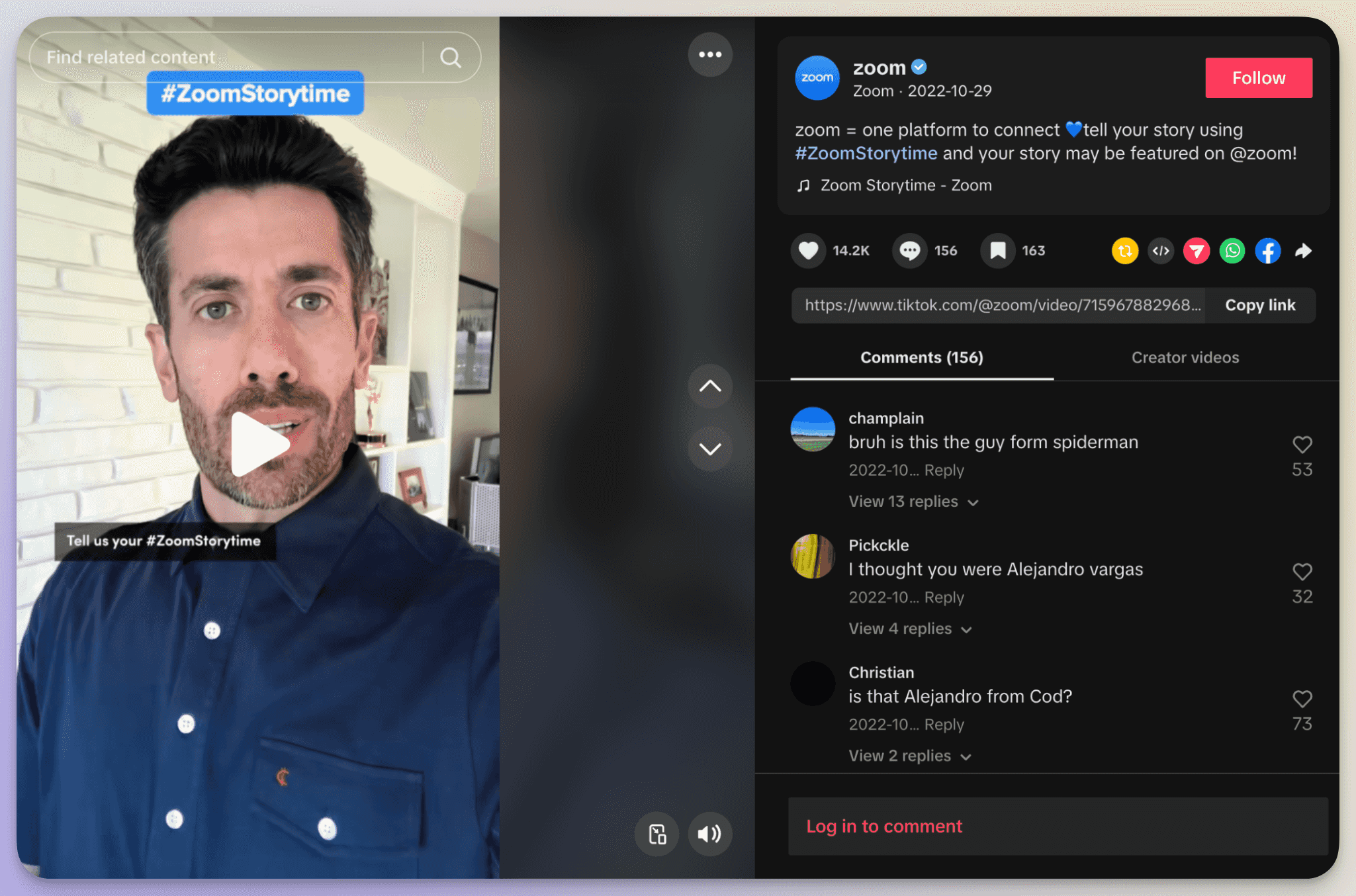Click the embed code icon
1356x896 pixels.
click(1160, 251)
